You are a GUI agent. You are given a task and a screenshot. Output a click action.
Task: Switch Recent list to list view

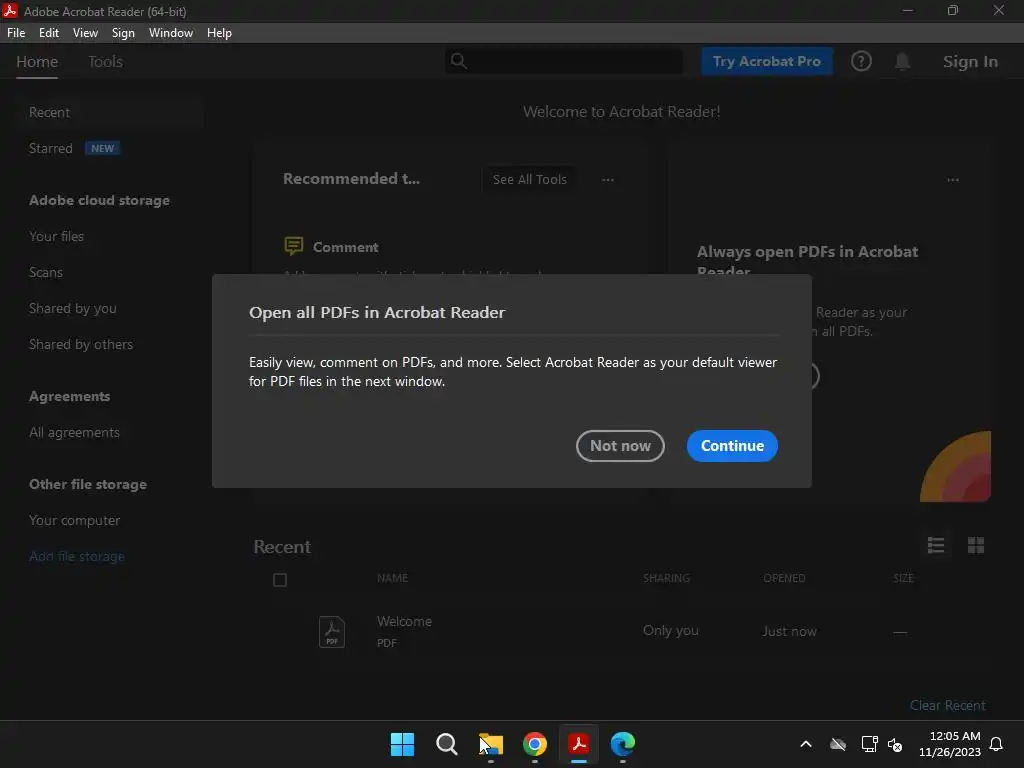tap(936, 545)
